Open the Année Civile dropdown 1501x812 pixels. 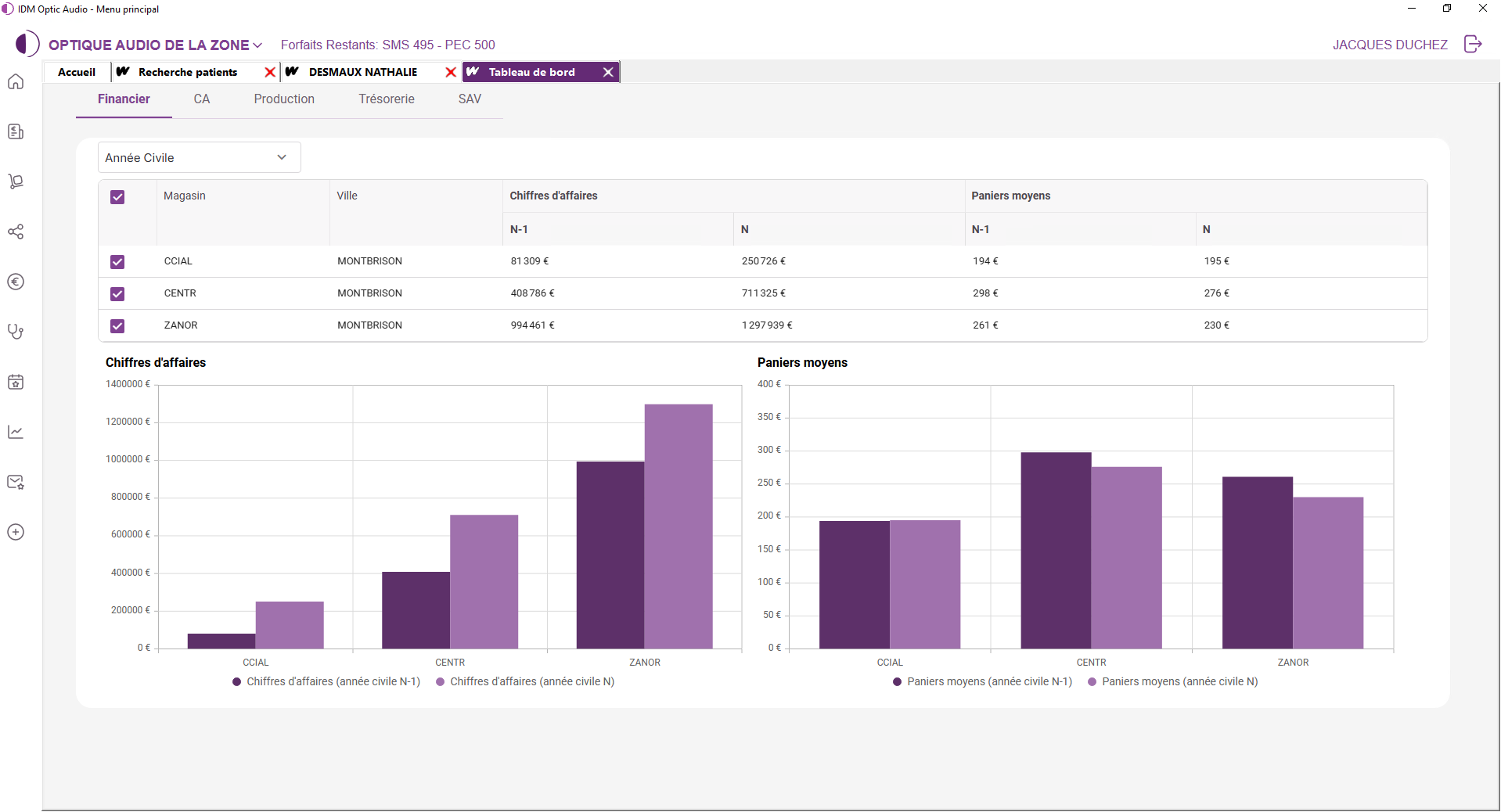(x=198, y=157)
